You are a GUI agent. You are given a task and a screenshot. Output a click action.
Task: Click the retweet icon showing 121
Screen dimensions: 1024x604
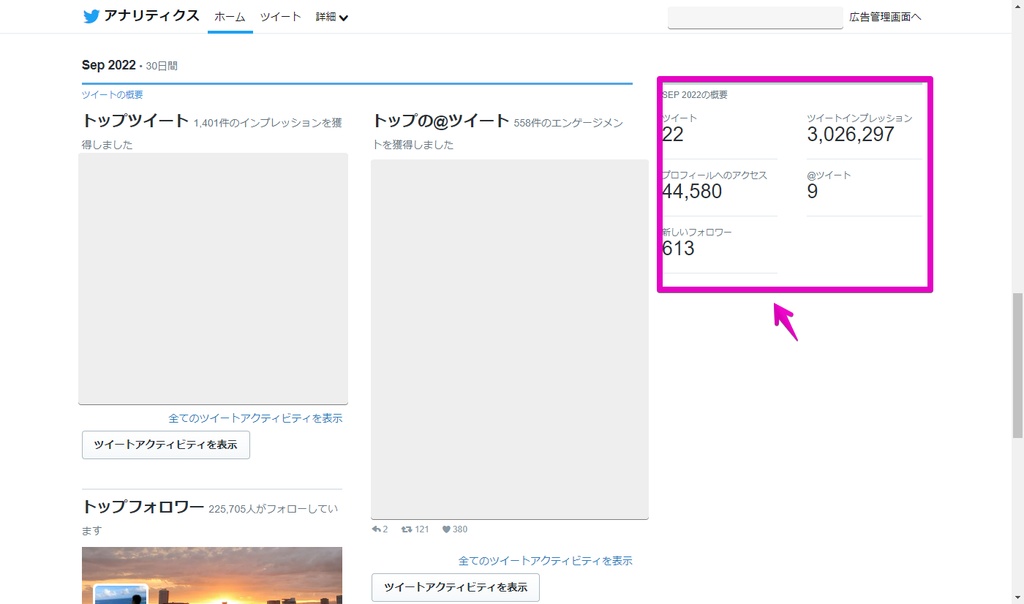[x=407, y=529]
